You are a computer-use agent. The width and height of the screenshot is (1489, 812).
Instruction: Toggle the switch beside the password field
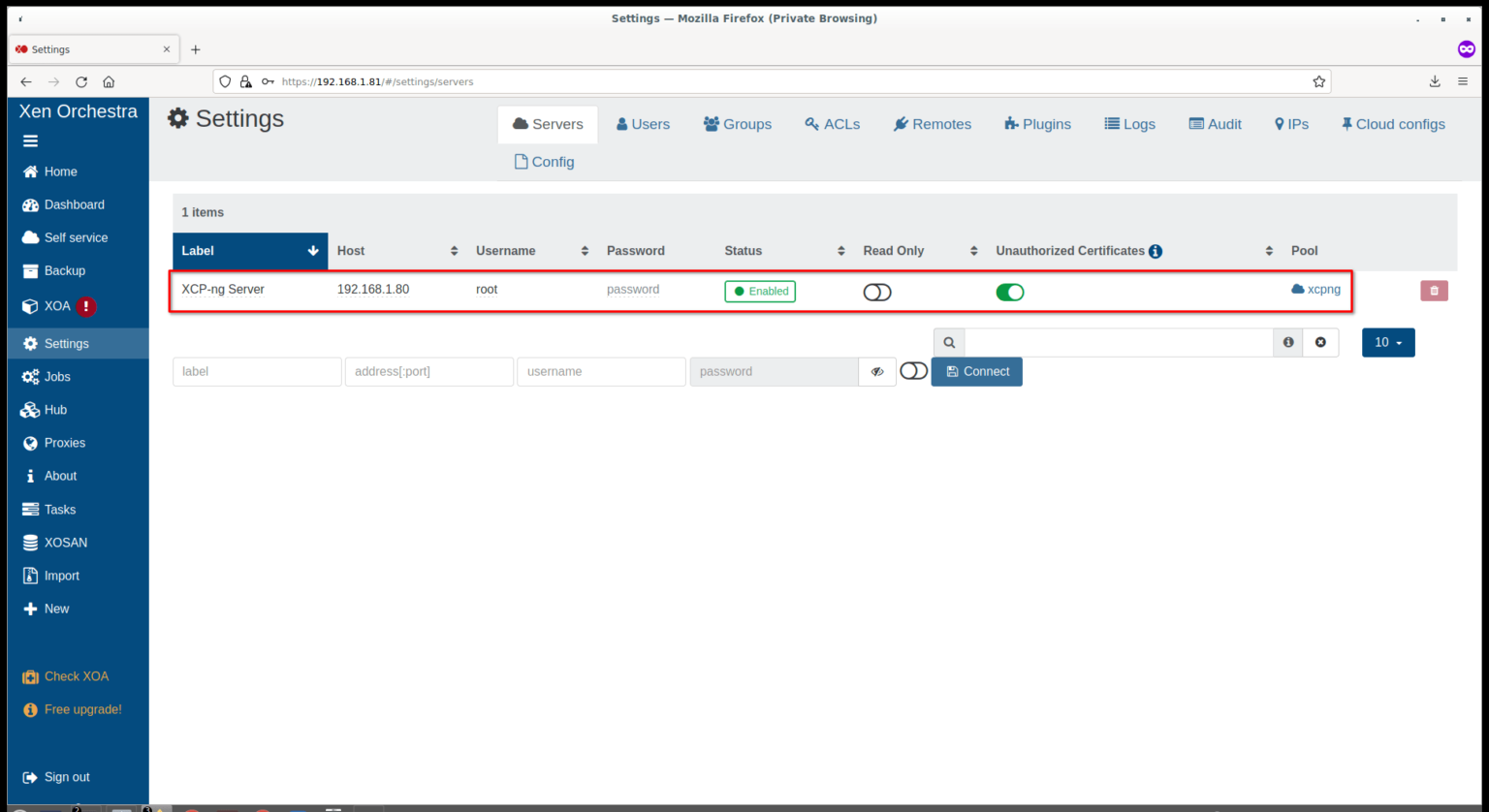coord(912,370)
